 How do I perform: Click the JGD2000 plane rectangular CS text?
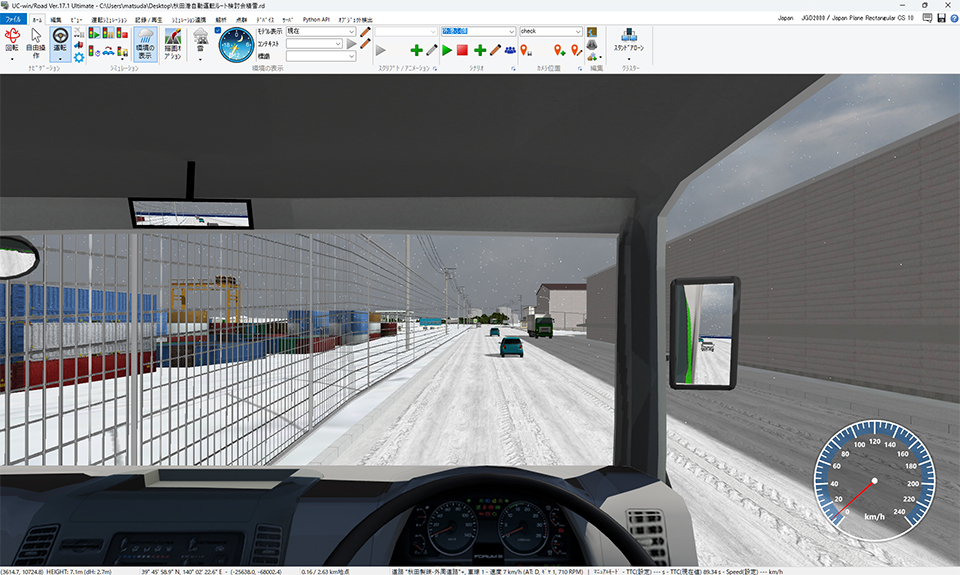(857, 18)
